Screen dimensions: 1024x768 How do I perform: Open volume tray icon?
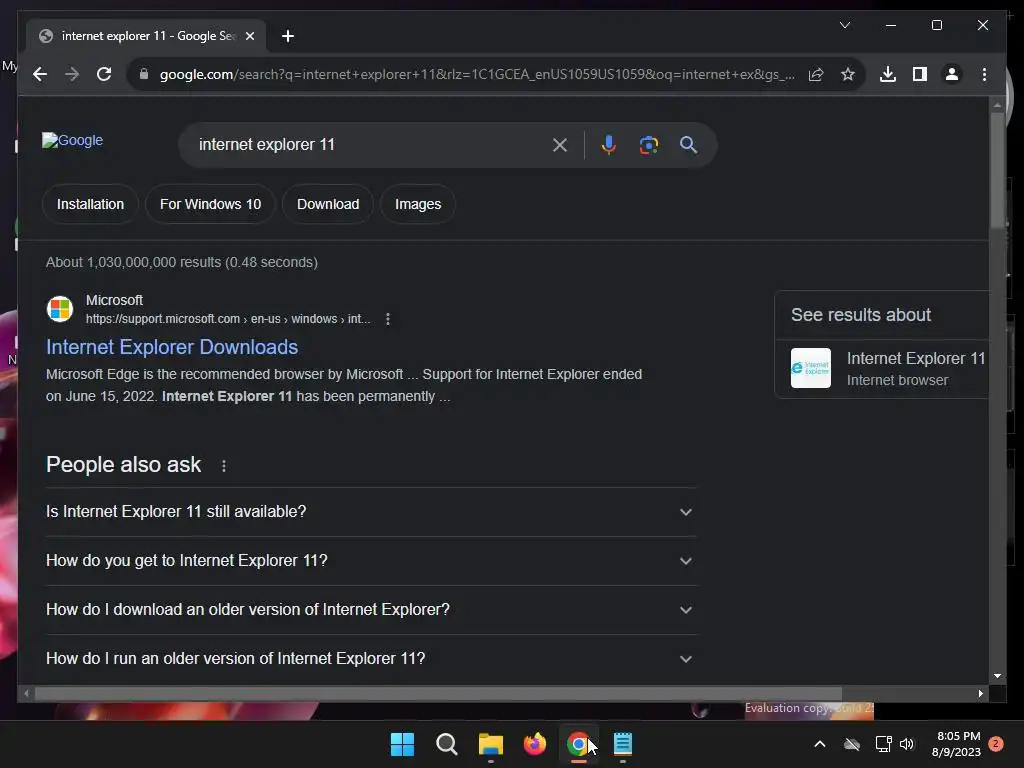907,744
